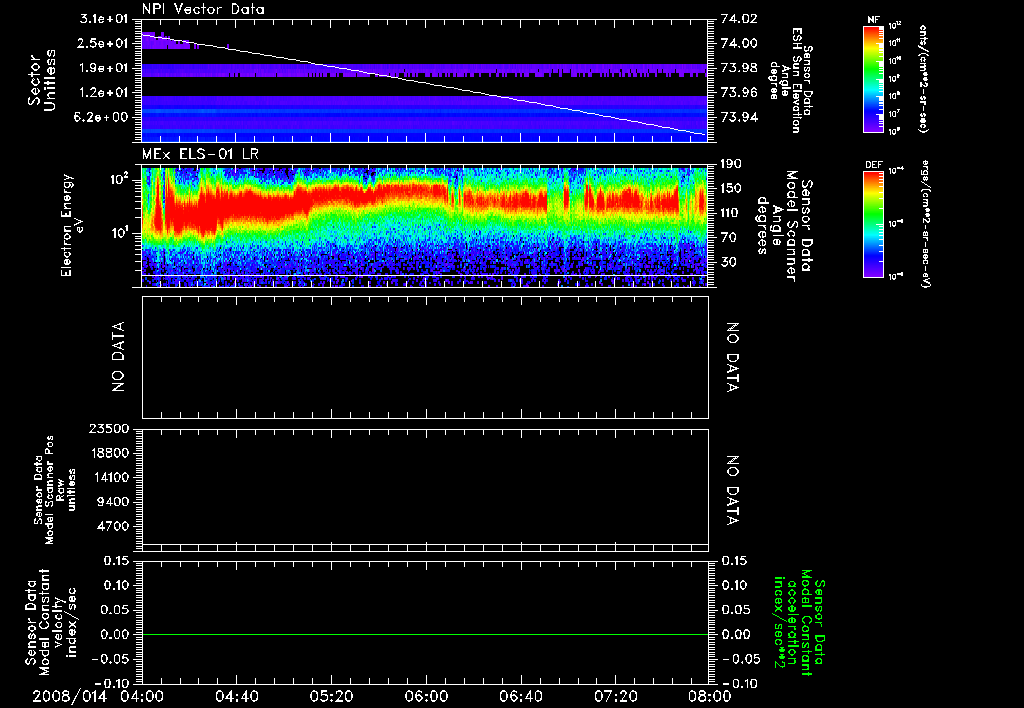Select the 'MEx ELS-01 LR' panel title
This screenshot has width=1024, height=708.
click(200, 154)
